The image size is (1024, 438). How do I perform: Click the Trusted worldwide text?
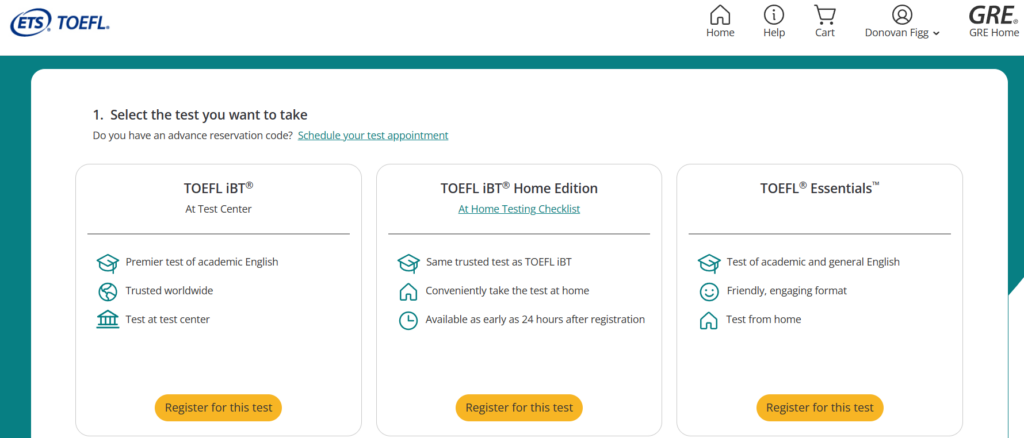click(169, 290)
